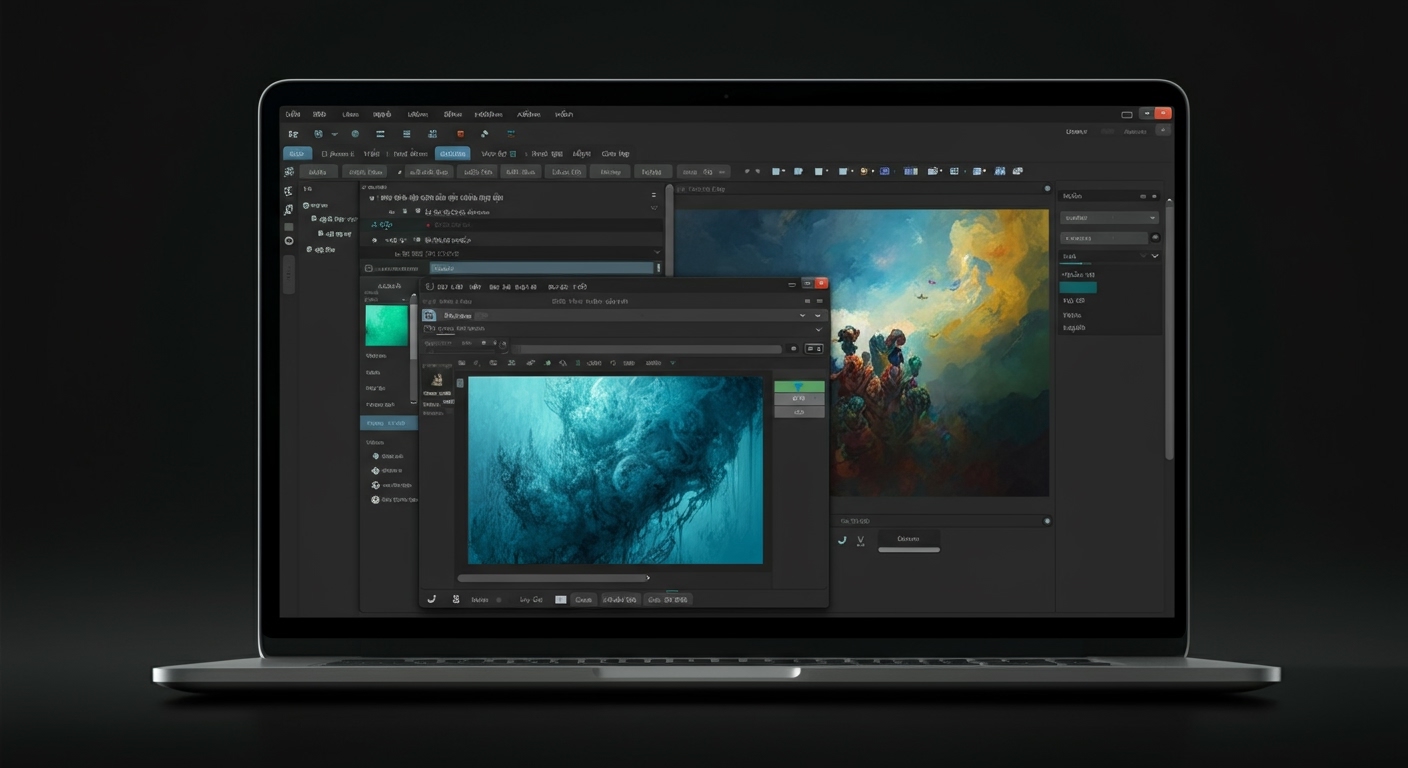Click the green Apply button in the dialog
The height and width of the screenshot is (768, 1408).
coord(798,385)
